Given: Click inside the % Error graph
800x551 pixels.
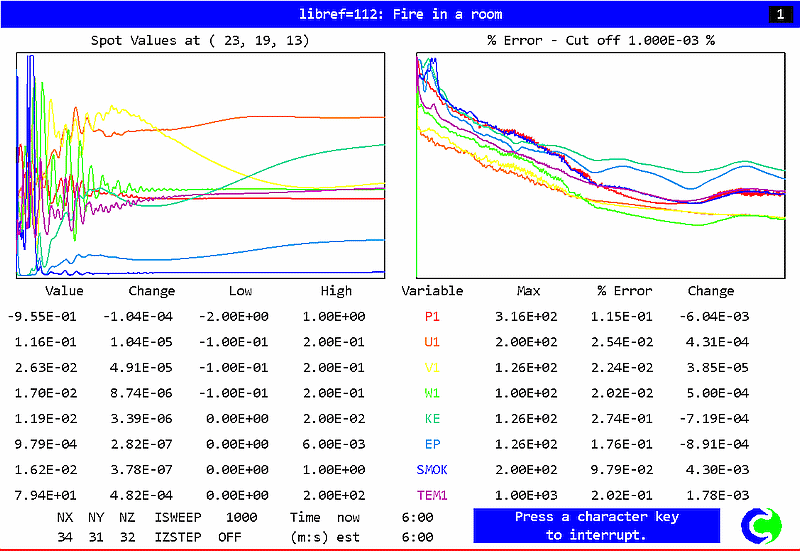Looking at the screenshot, I should [x=600, y=165].
